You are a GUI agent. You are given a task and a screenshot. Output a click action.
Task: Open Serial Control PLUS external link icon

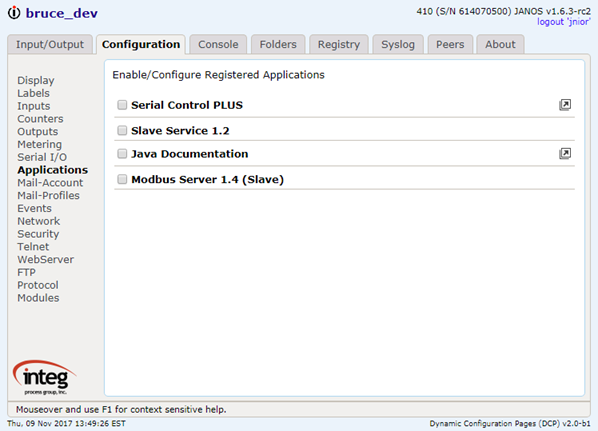pos(565,105)
